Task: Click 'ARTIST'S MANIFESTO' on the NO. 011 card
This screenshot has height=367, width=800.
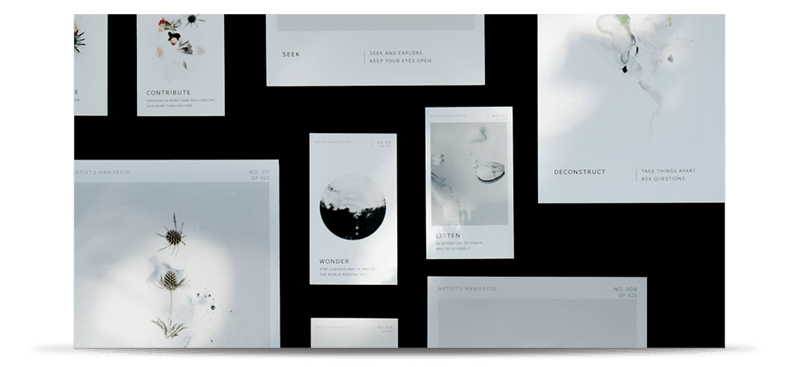Action: 102,173
